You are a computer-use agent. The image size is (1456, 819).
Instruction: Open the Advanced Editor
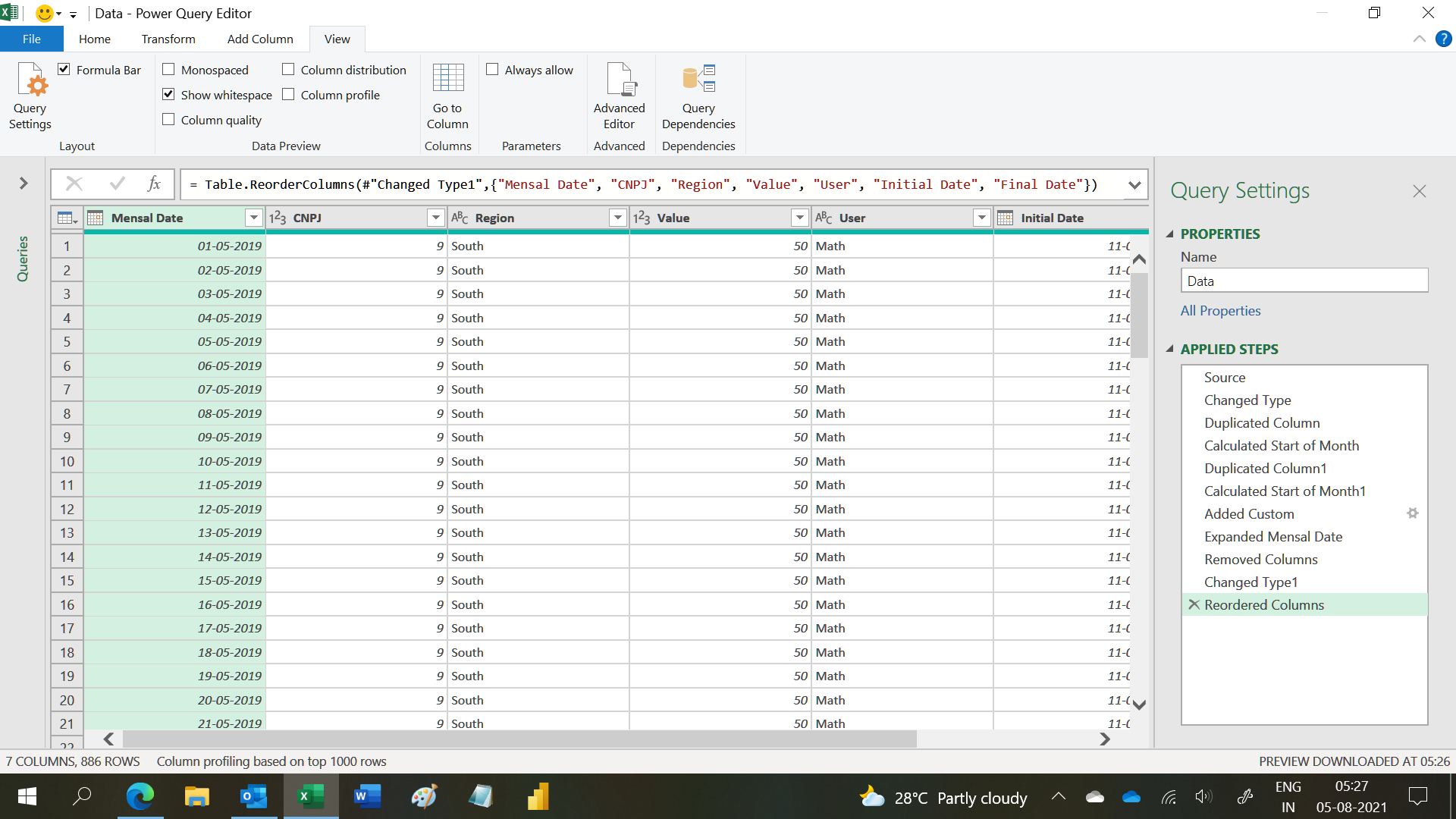619,96
